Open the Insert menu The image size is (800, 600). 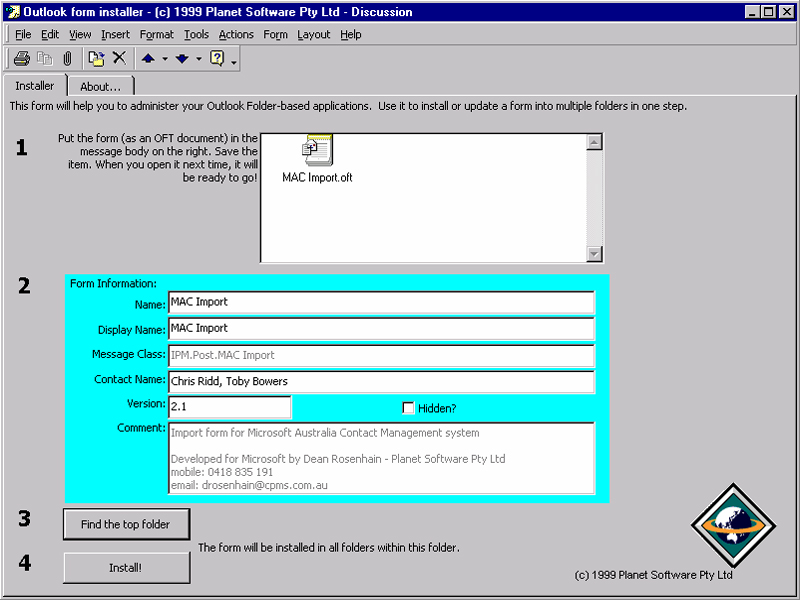115,34
